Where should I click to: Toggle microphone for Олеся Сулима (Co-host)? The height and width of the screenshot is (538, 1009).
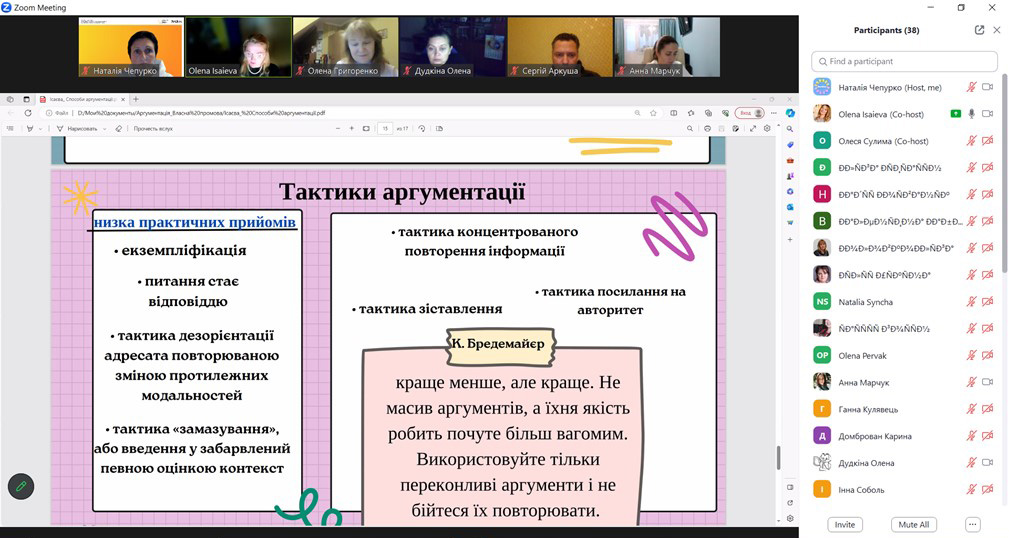[x=972, y=141]
